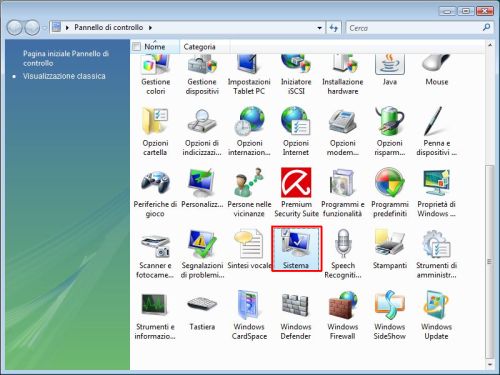Screen dimensions: 500x375
Task: Open Pagina iniziale Pannello di controllo link
Action: click(x=66, y=58)
